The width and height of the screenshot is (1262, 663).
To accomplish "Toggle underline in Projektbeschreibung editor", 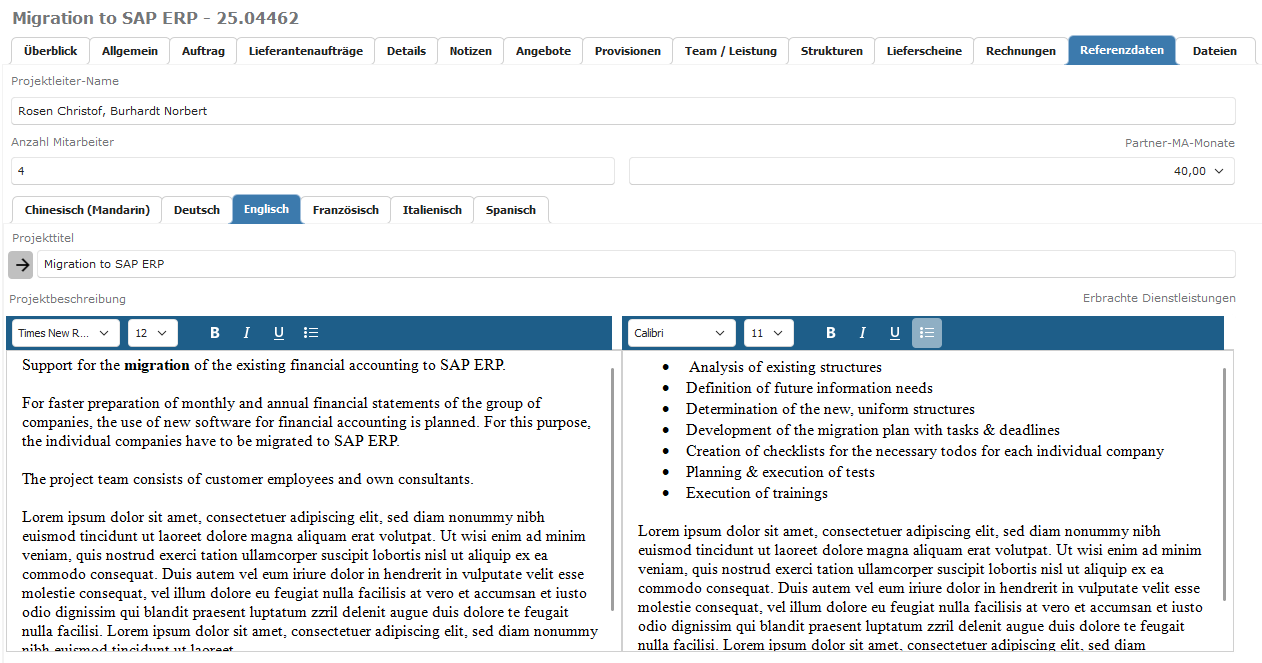I will point(279,333).
